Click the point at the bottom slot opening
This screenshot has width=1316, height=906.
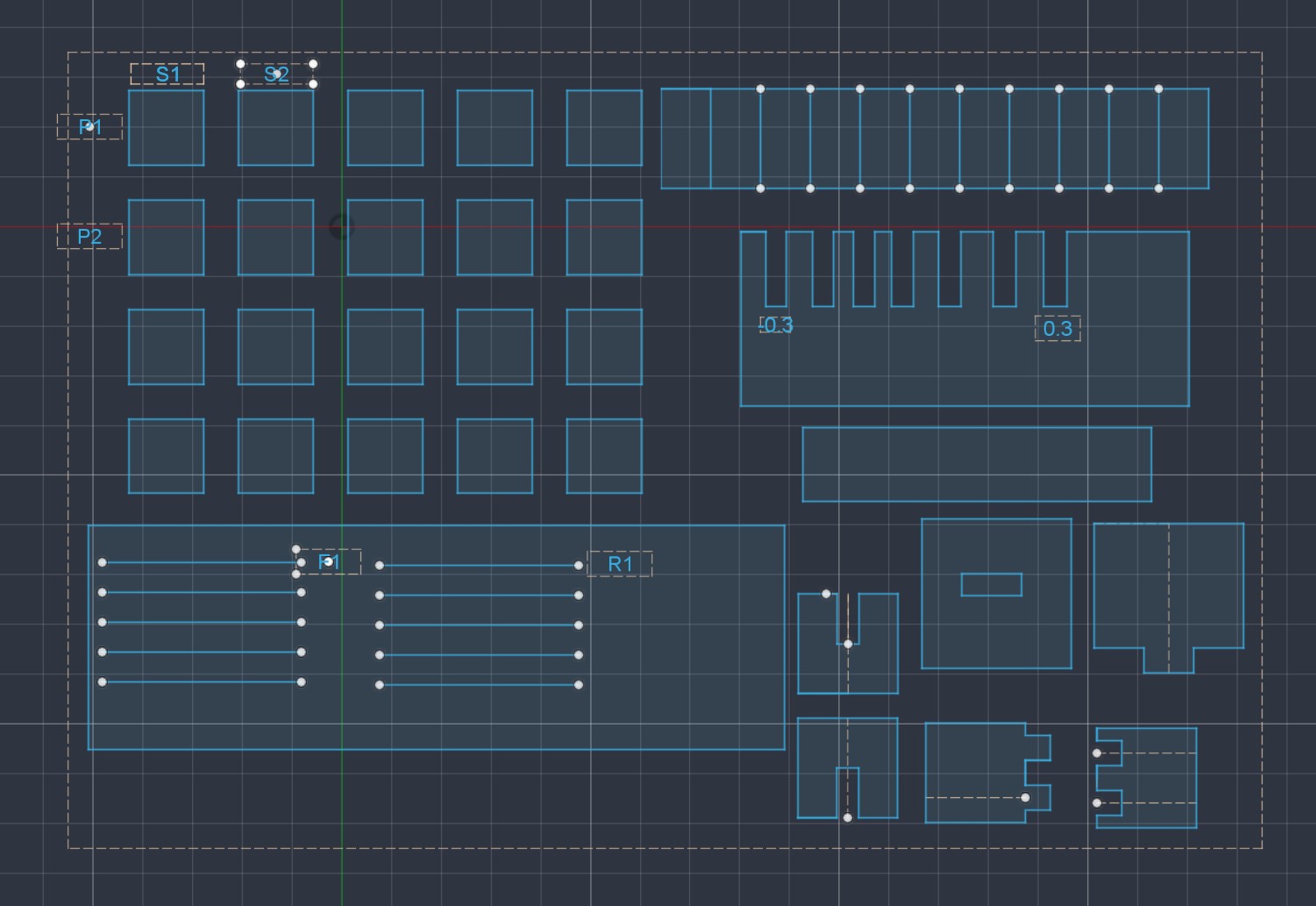848,817
